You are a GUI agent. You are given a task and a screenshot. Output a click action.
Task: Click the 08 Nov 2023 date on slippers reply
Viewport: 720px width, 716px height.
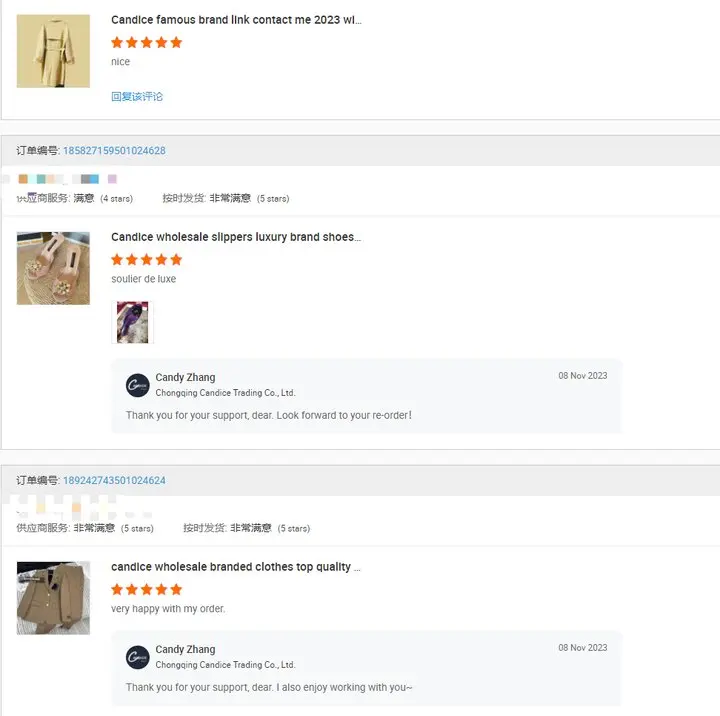583,376
